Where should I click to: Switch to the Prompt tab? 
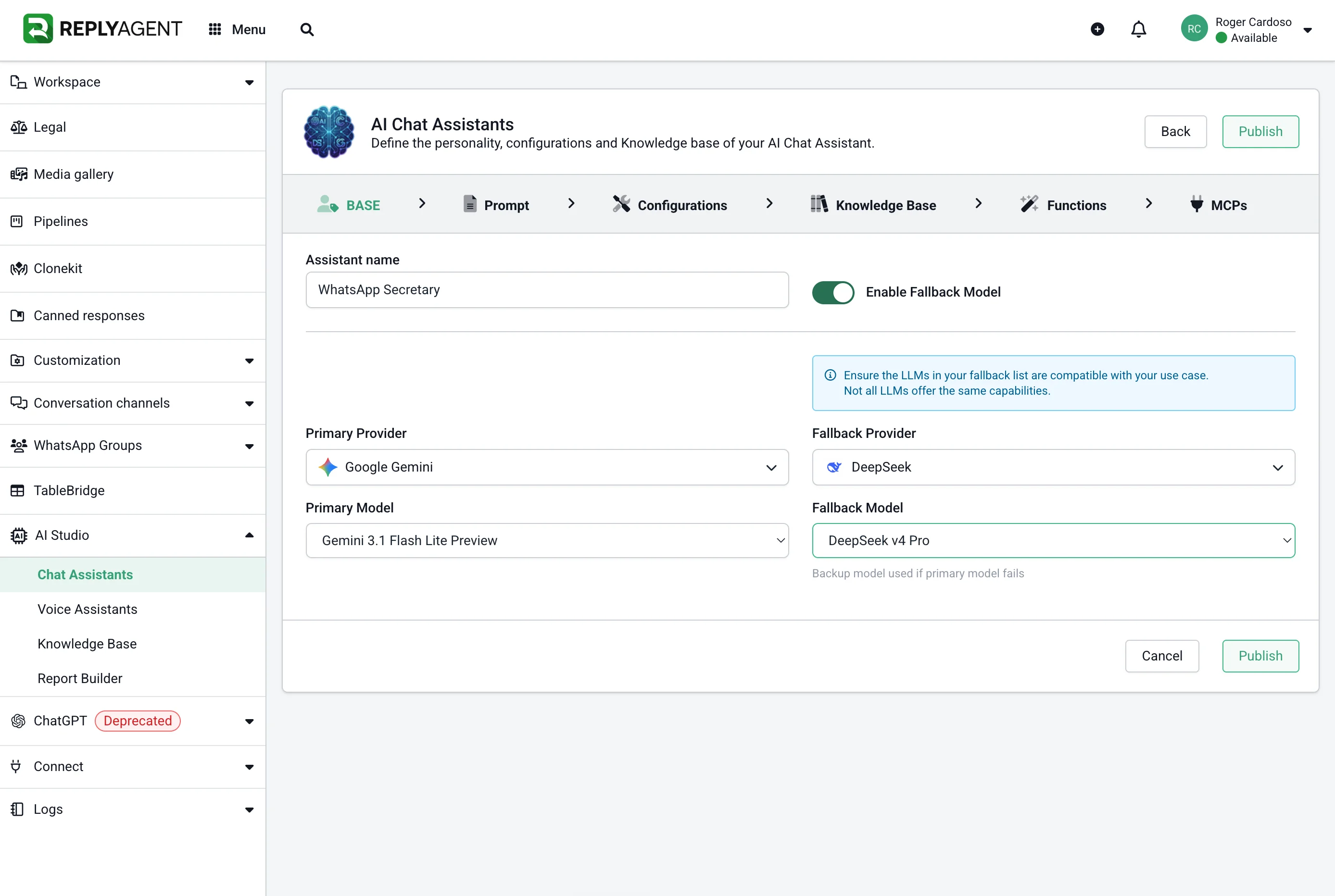[x=496, y=205]
